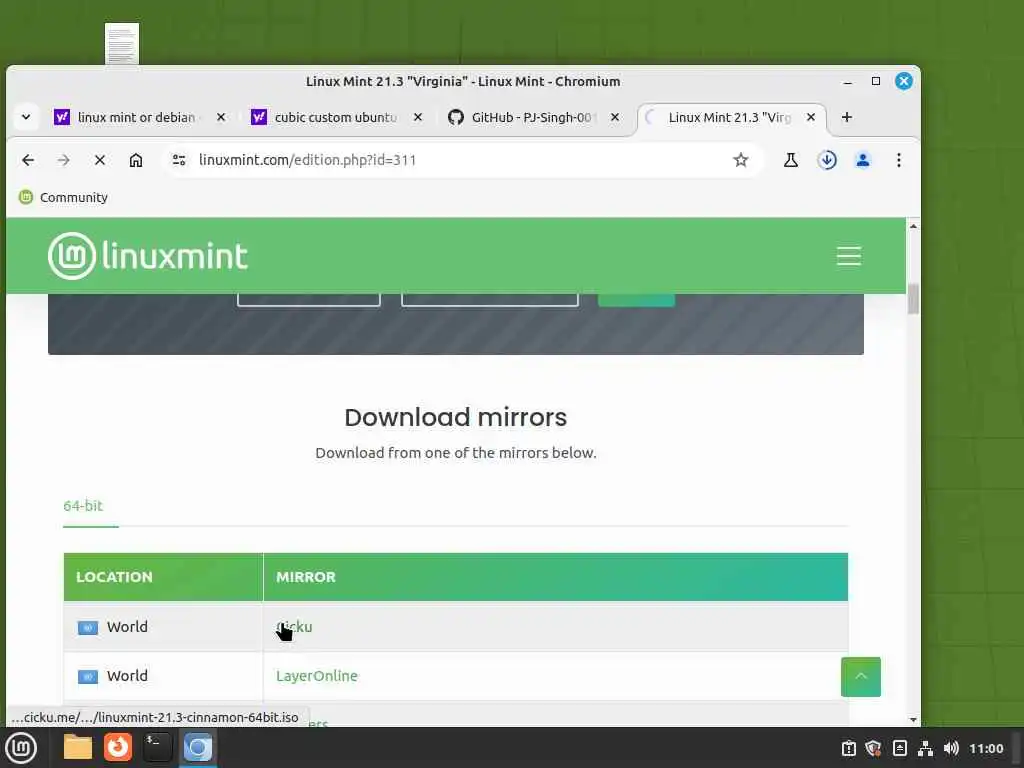Open the file manager from taskbar
The height and width of the screenshot is (768, 1024).
(78, 748)
